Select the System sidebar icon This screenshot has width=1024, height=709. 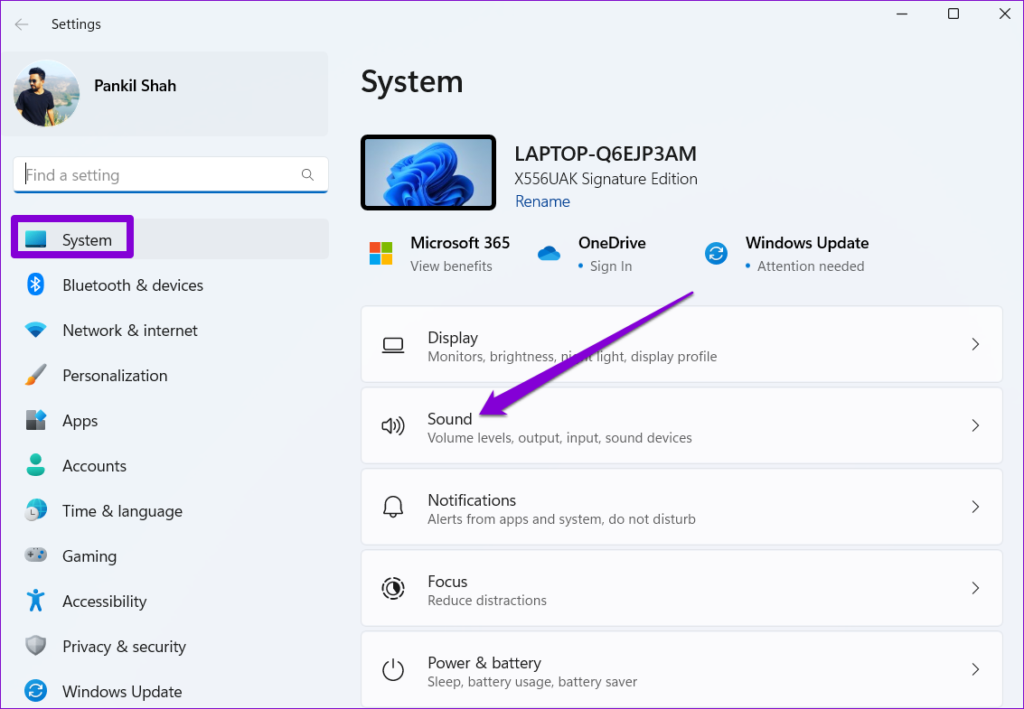(x=32, y=237)
